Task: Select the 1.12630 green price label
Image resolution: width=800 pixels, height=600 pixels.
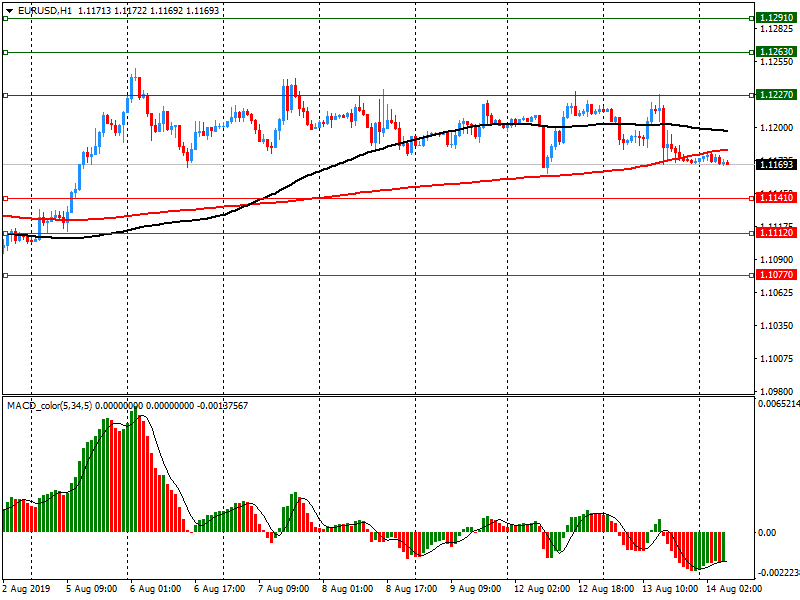Action: point(776,52)
